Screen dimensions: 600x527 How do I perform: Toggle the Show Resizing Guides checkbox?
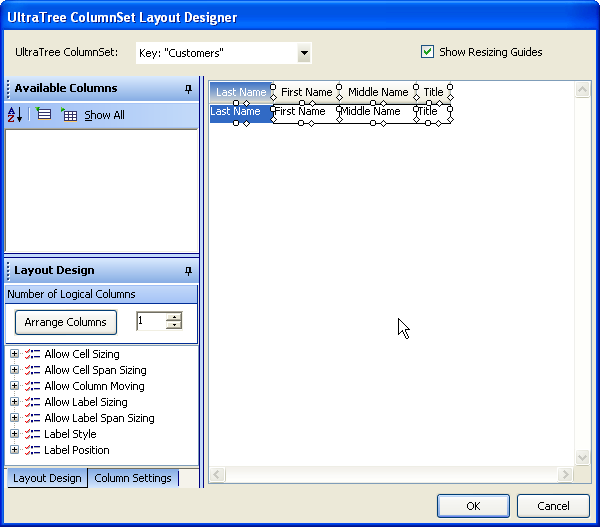(428, 52)
